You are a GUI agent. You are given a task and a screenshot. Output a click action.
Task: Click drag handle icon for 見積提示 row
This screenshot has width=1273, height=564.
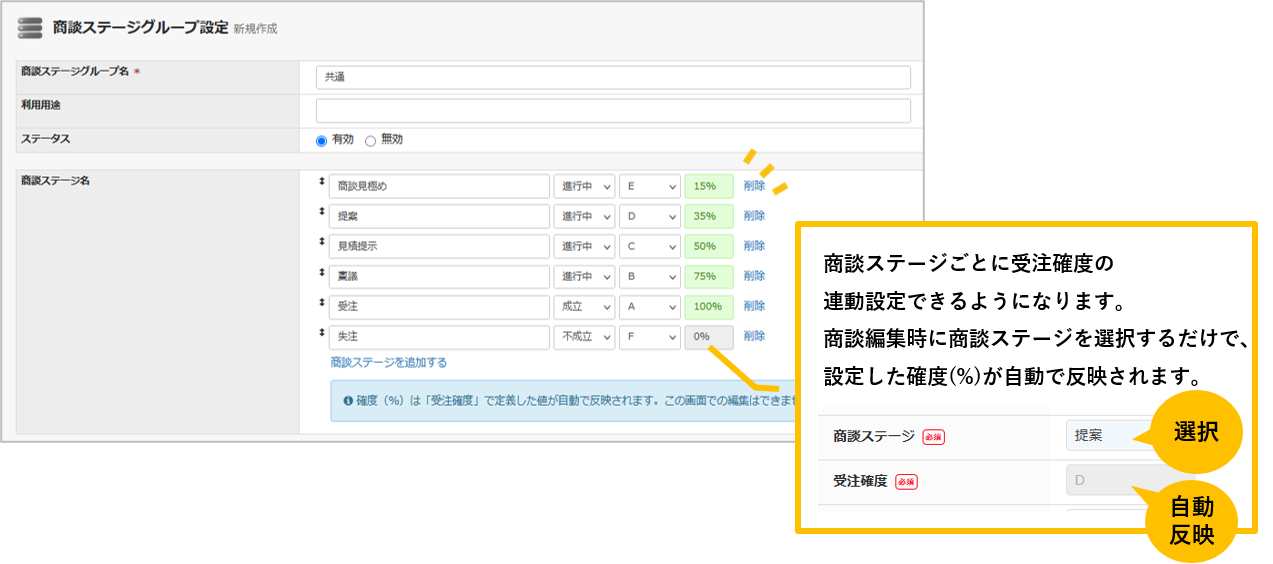coord(321,241)
